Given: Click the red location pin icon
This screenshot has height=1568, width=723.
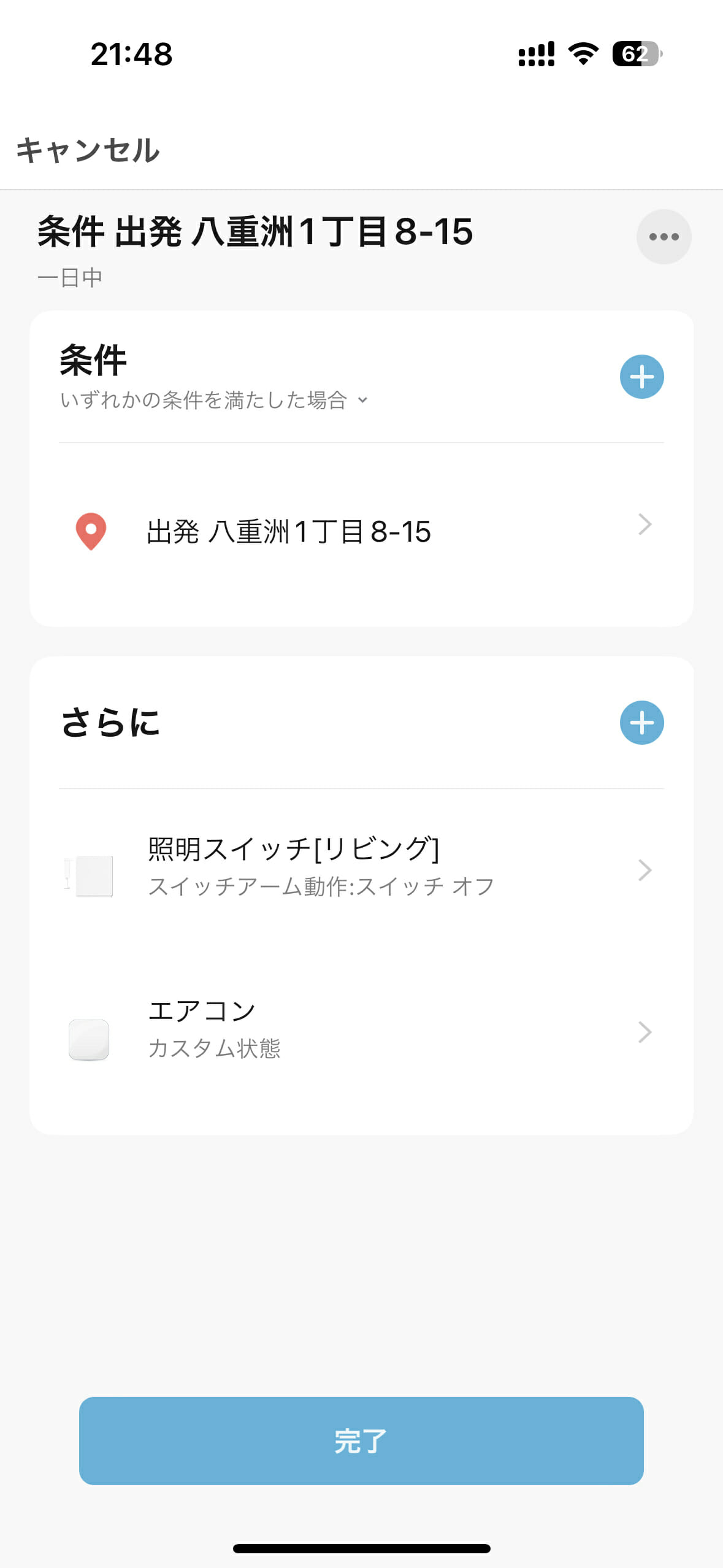Looking at the screenshot, I should (x=91, y=531).
